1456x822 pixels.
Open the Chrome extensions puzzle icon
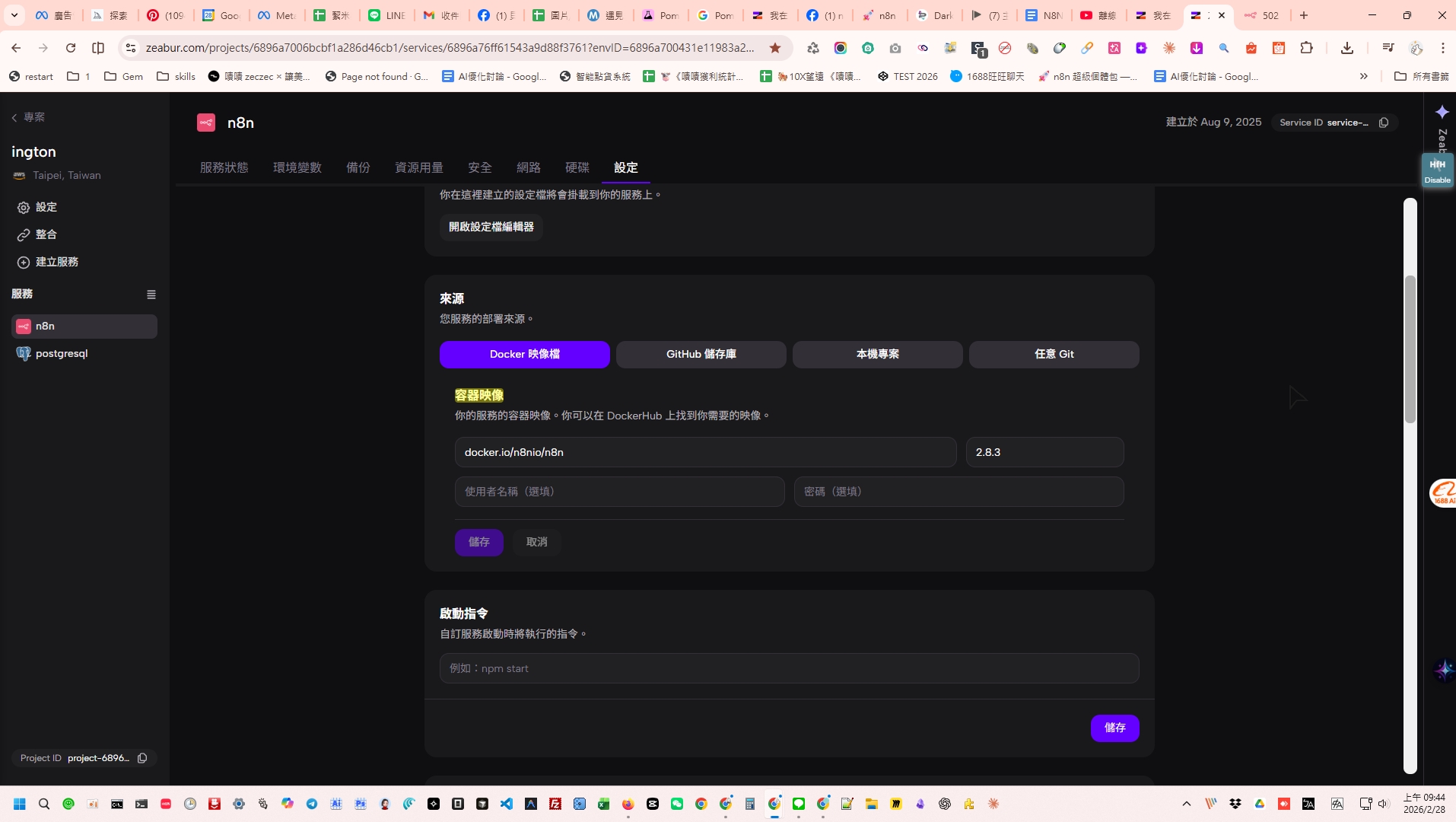[1306, 48]
